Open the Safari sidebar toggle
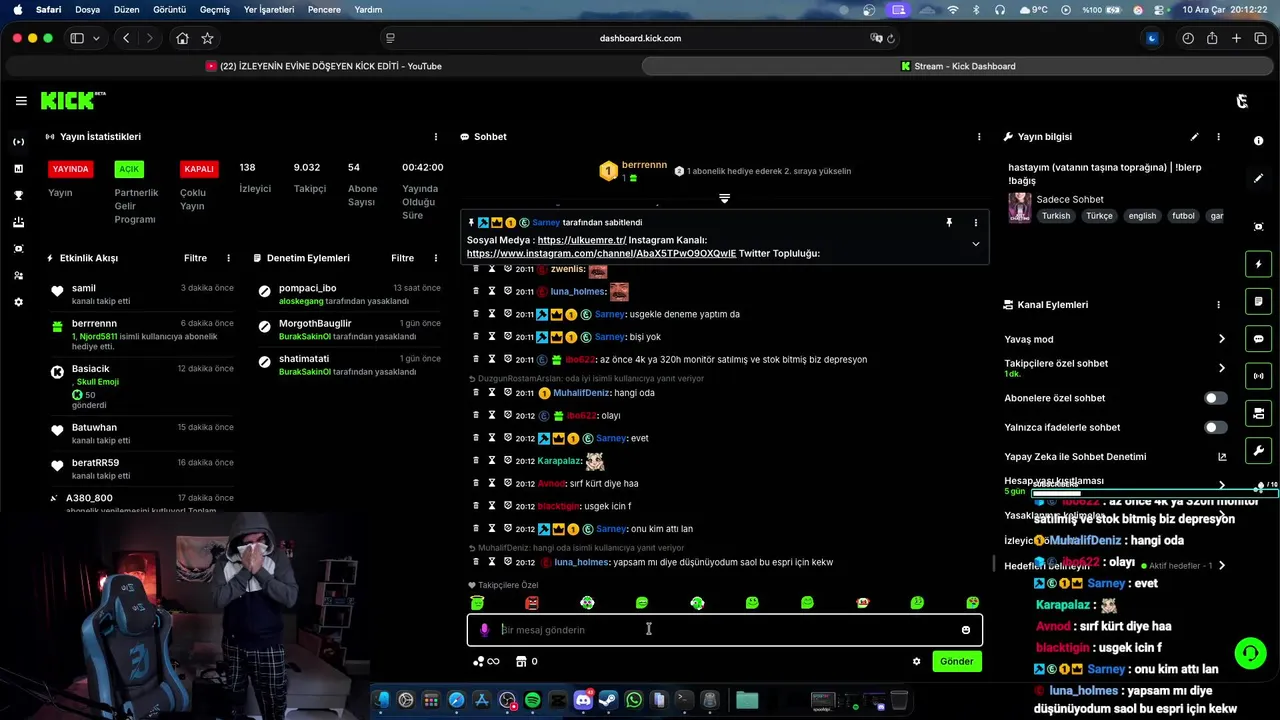 pyautogui.click(x=77, y=38)
